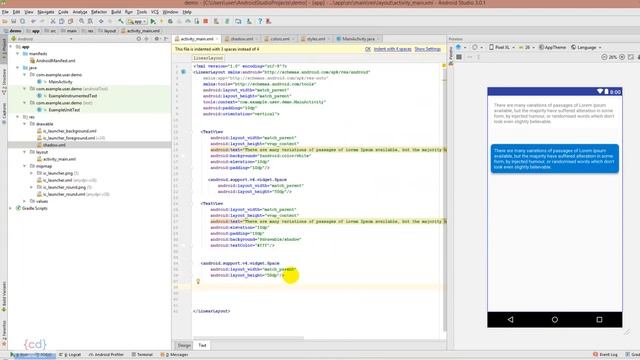This screenshot has width=640, height=360.
Task: Open the app run configuration dropdown
Action: 137,21
